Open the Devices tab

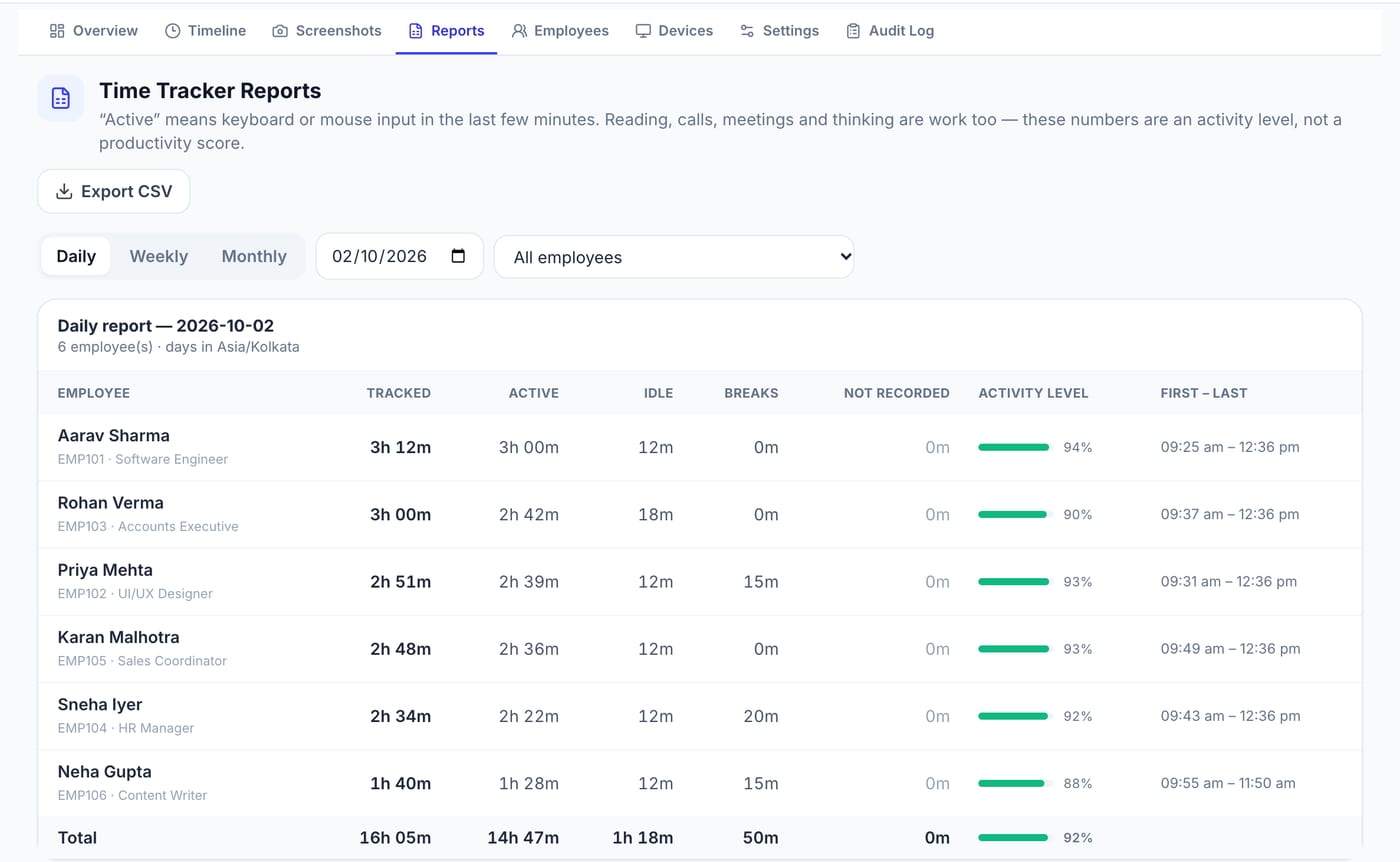tap(674, 31)
